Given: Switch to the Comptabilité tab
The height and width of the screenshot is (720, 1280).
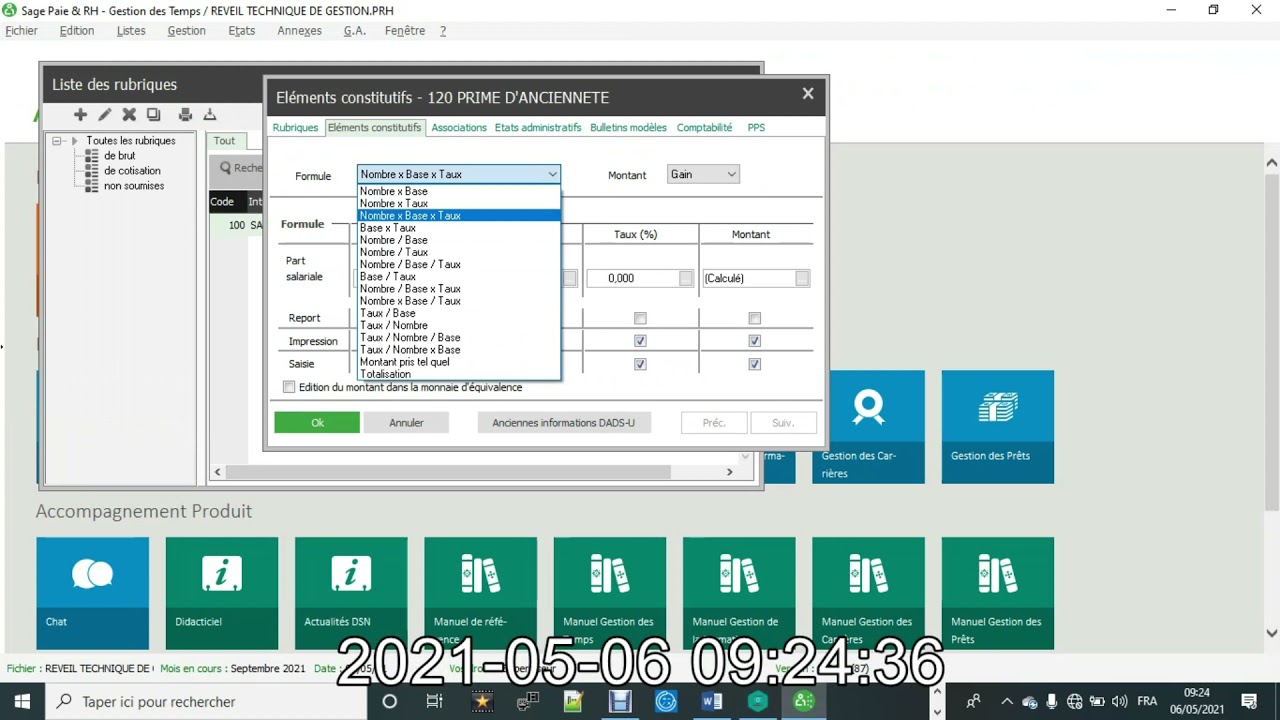Looking at the screenshot, I should 704,128.
